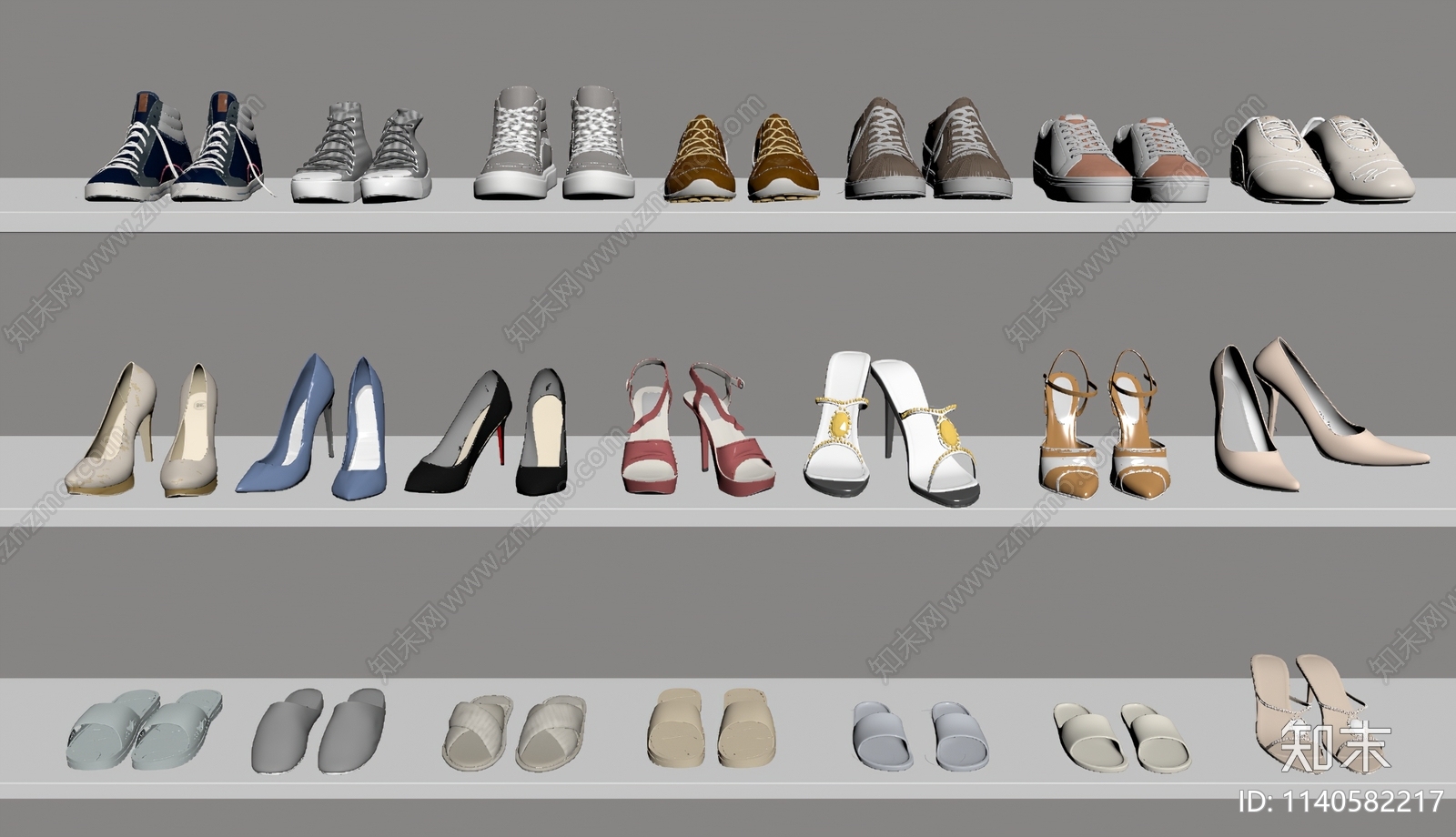Select the mustard brown low-top sneakers

coord(741,156)
